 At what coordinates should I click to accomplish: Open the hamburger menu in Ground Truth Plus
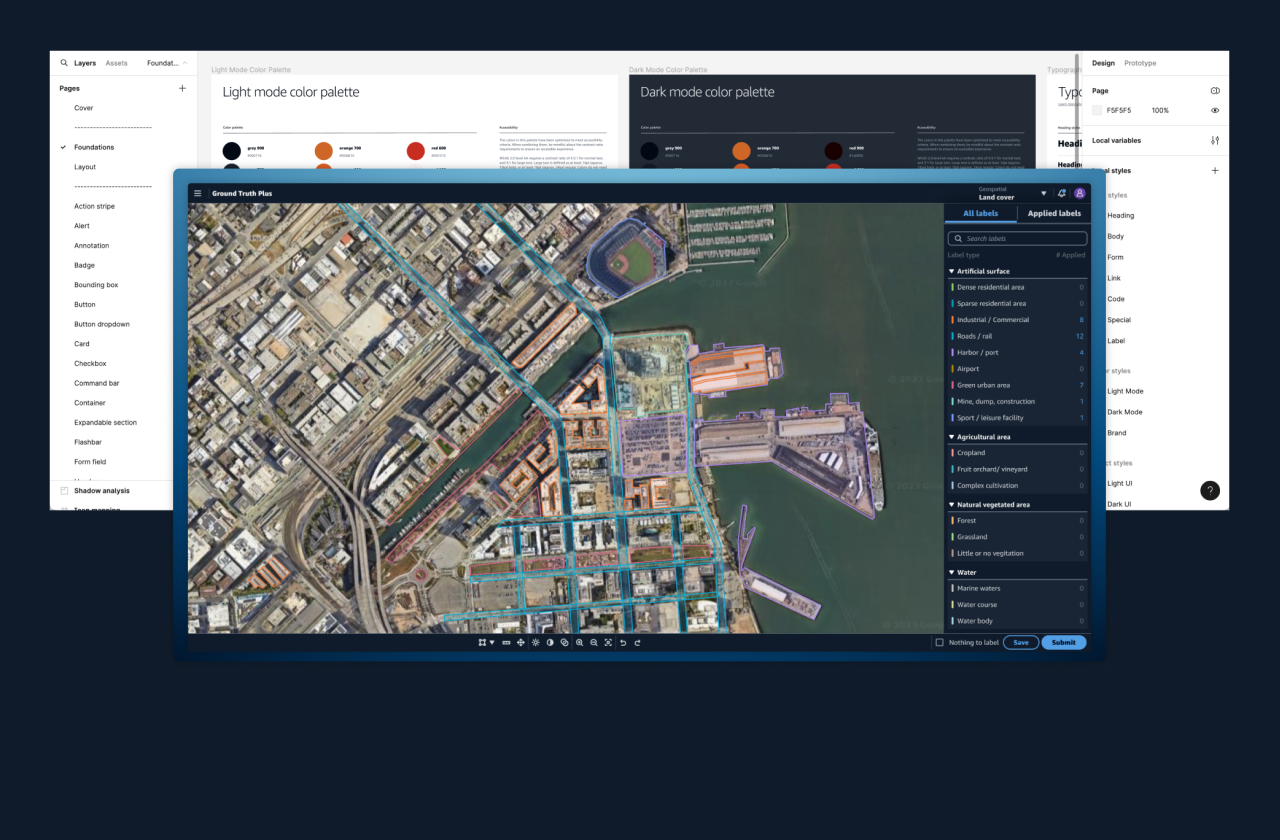(198, 193)
